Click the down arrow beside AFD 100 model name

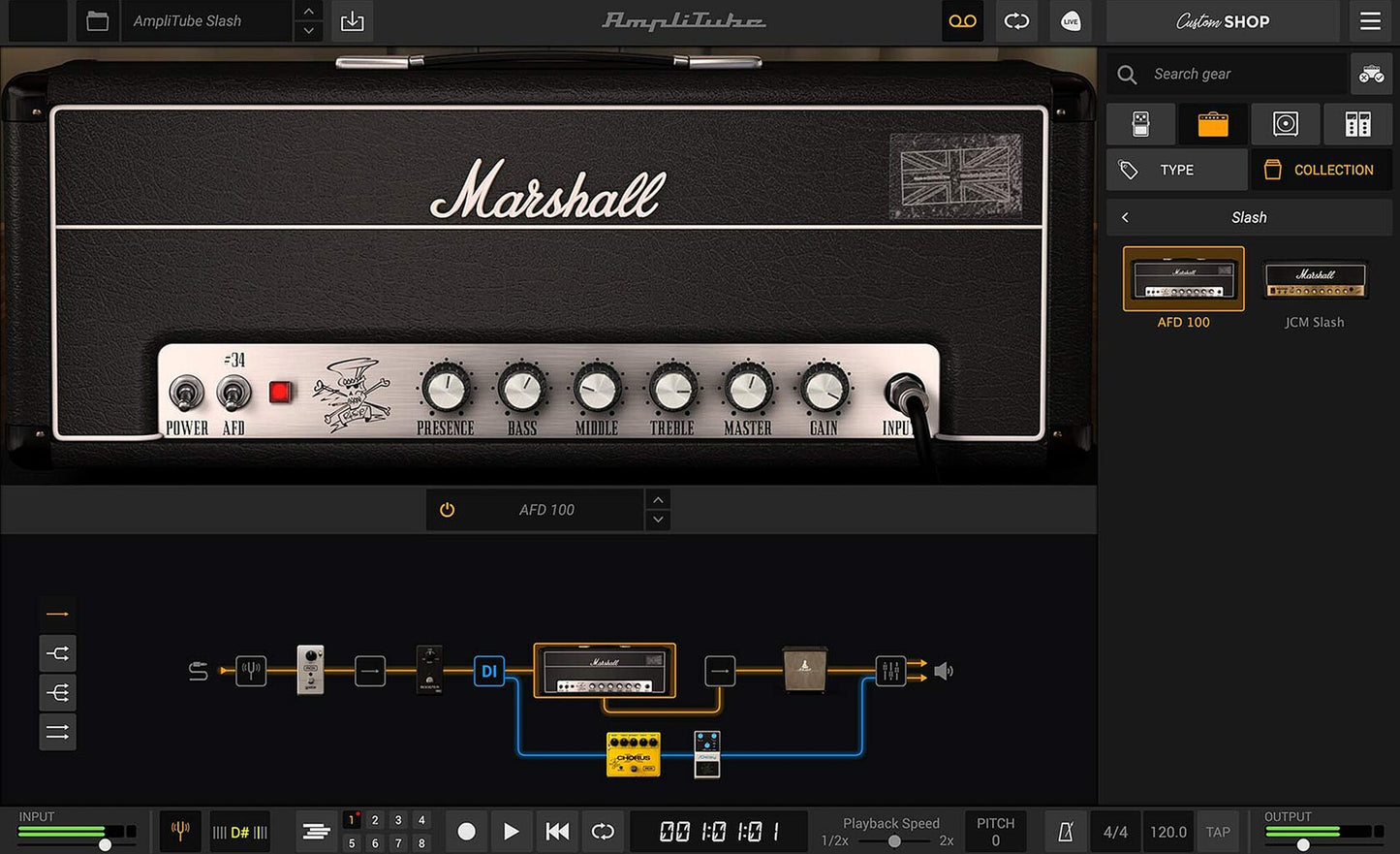658,522
